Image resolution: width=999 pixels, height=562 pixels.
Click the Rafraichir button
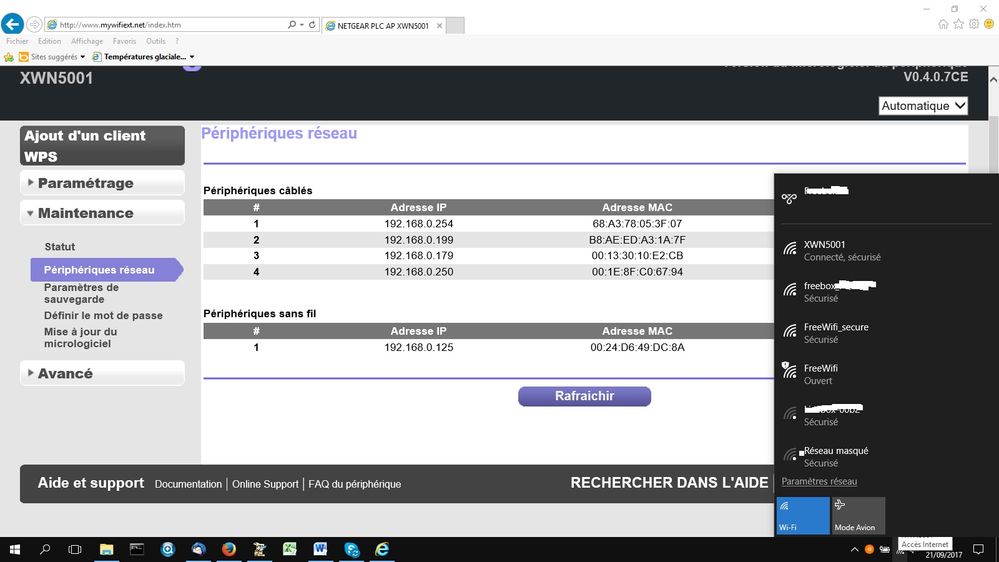[x=584, y=396]
